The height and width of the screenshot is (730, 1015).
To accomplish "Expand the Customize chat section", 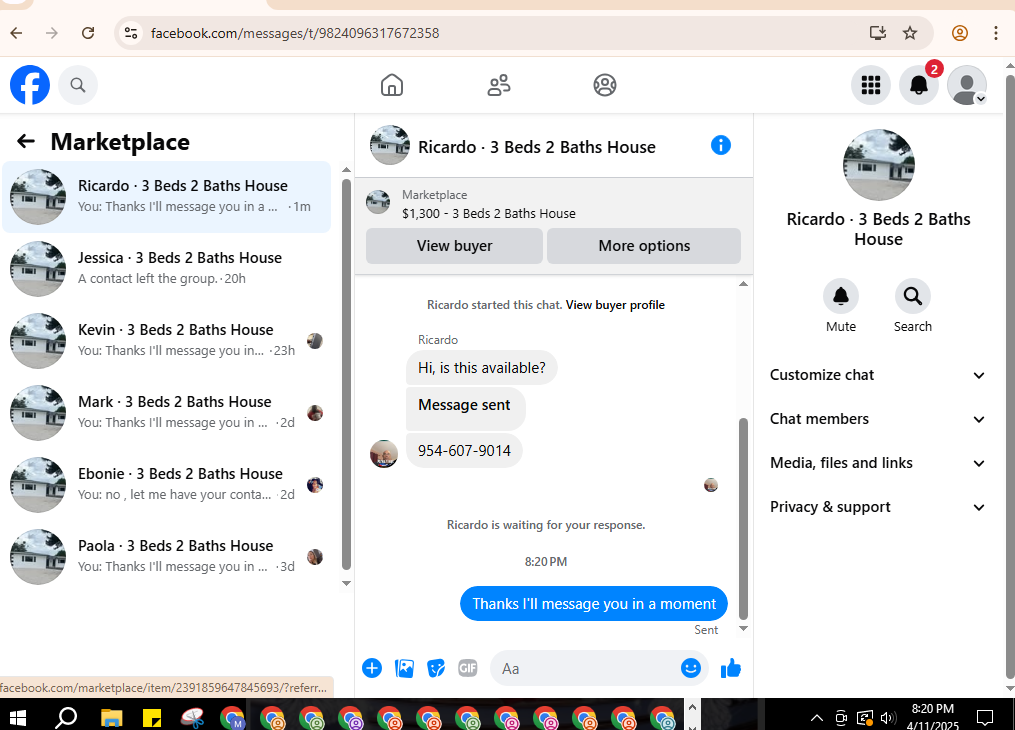I will 877,375.
